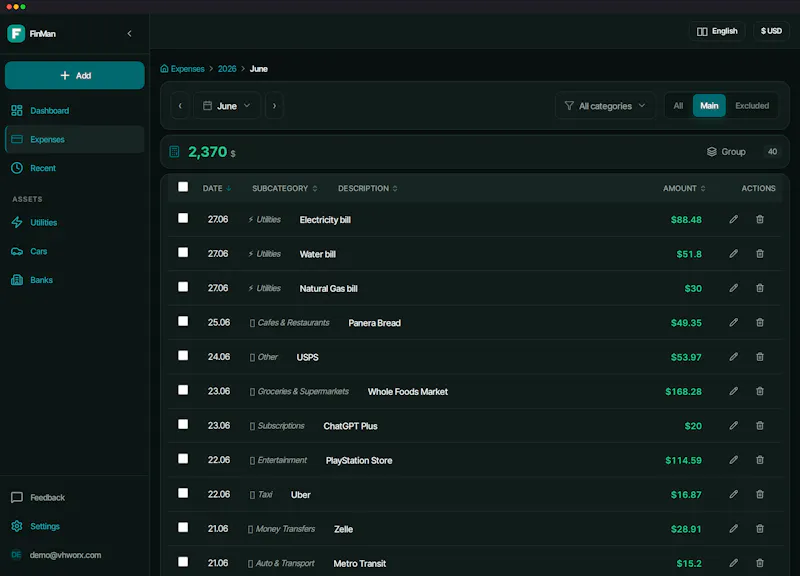Click the calculator icon beside total 2,370
This screenshot has width=800, height=576.
pos(174,152)
